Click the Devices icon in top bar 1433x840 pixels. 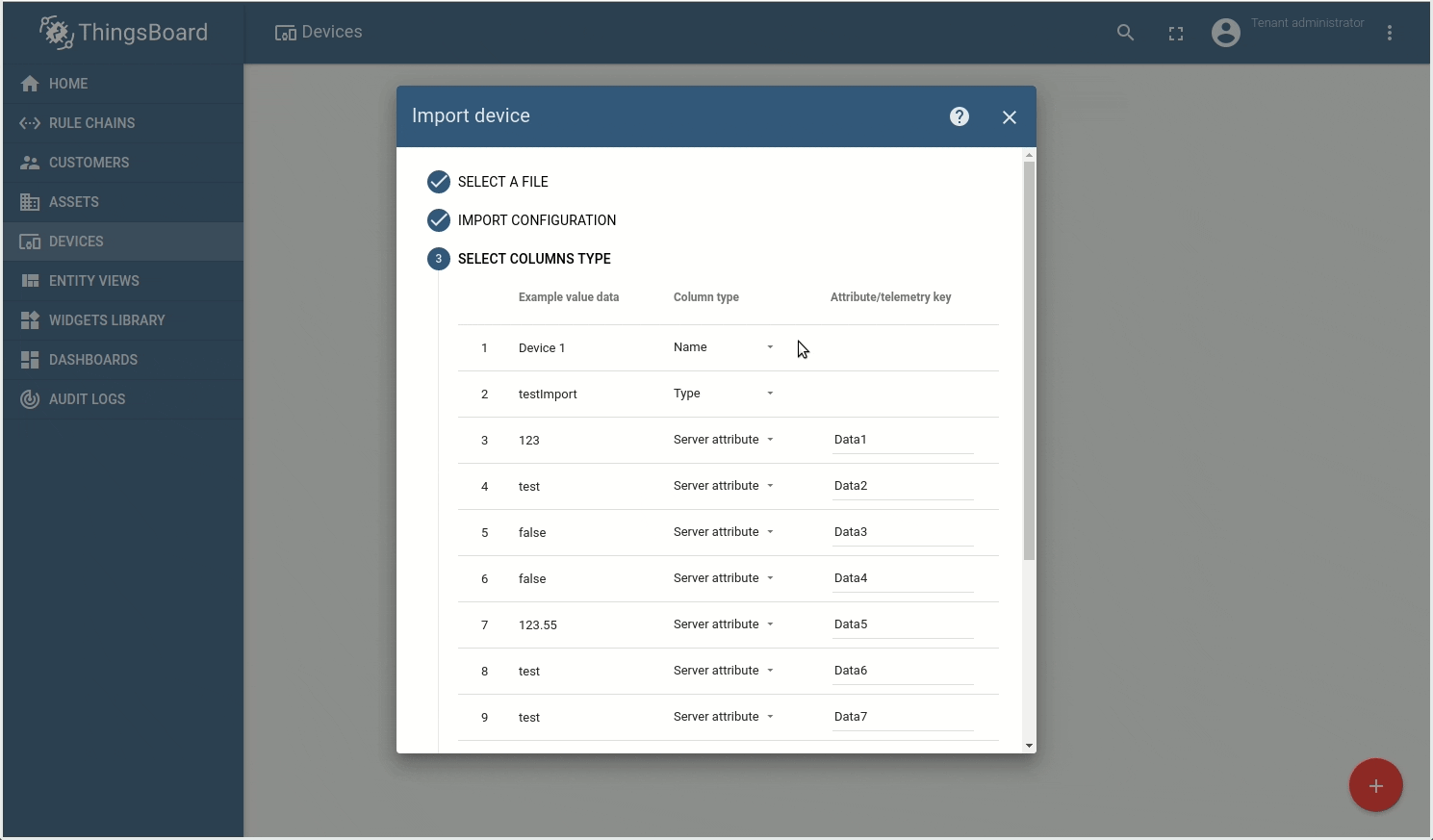(286, 33)
